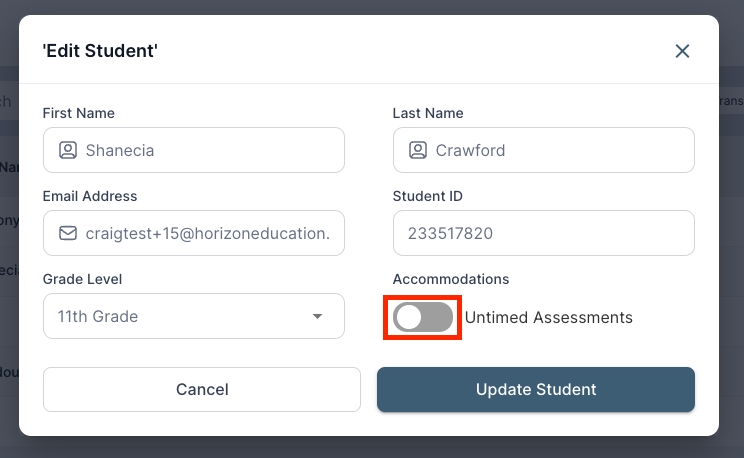Click the envelope icon in Email Address field

click(67, 233)
